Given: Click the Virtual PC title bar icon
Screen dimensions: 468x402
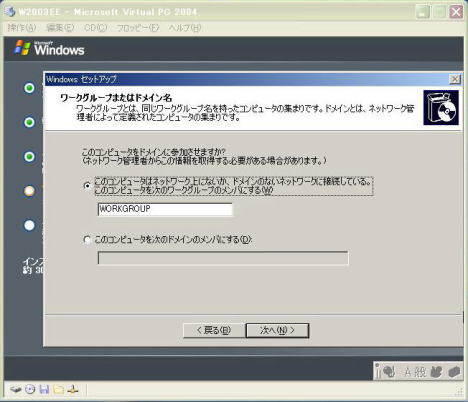Looking at the screenshot, I should pos(10,12).
